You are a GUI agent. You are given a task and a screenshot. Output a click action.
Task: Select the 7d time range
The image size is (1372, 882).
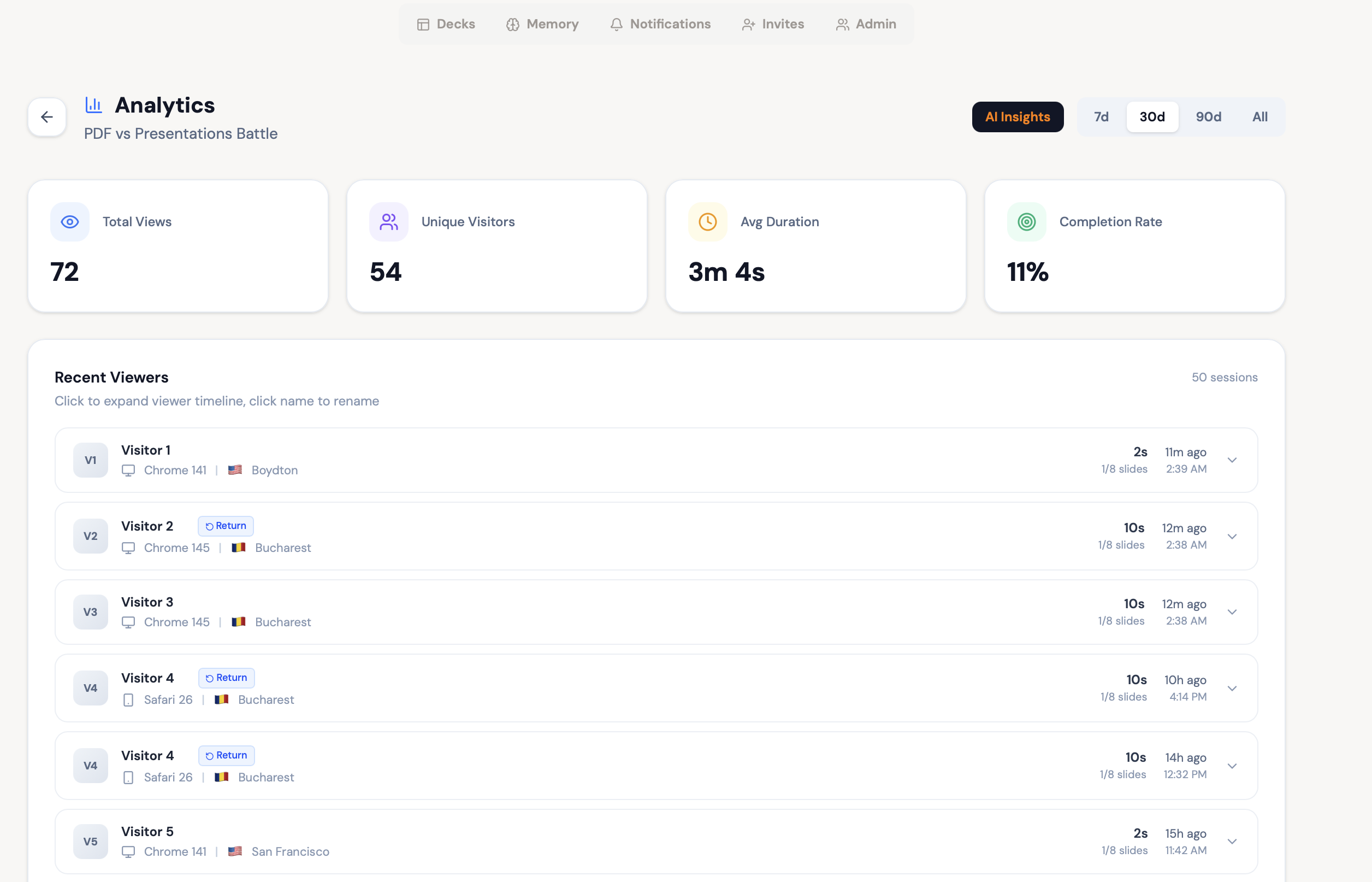pyautogui.click(x=1101, y=117)
